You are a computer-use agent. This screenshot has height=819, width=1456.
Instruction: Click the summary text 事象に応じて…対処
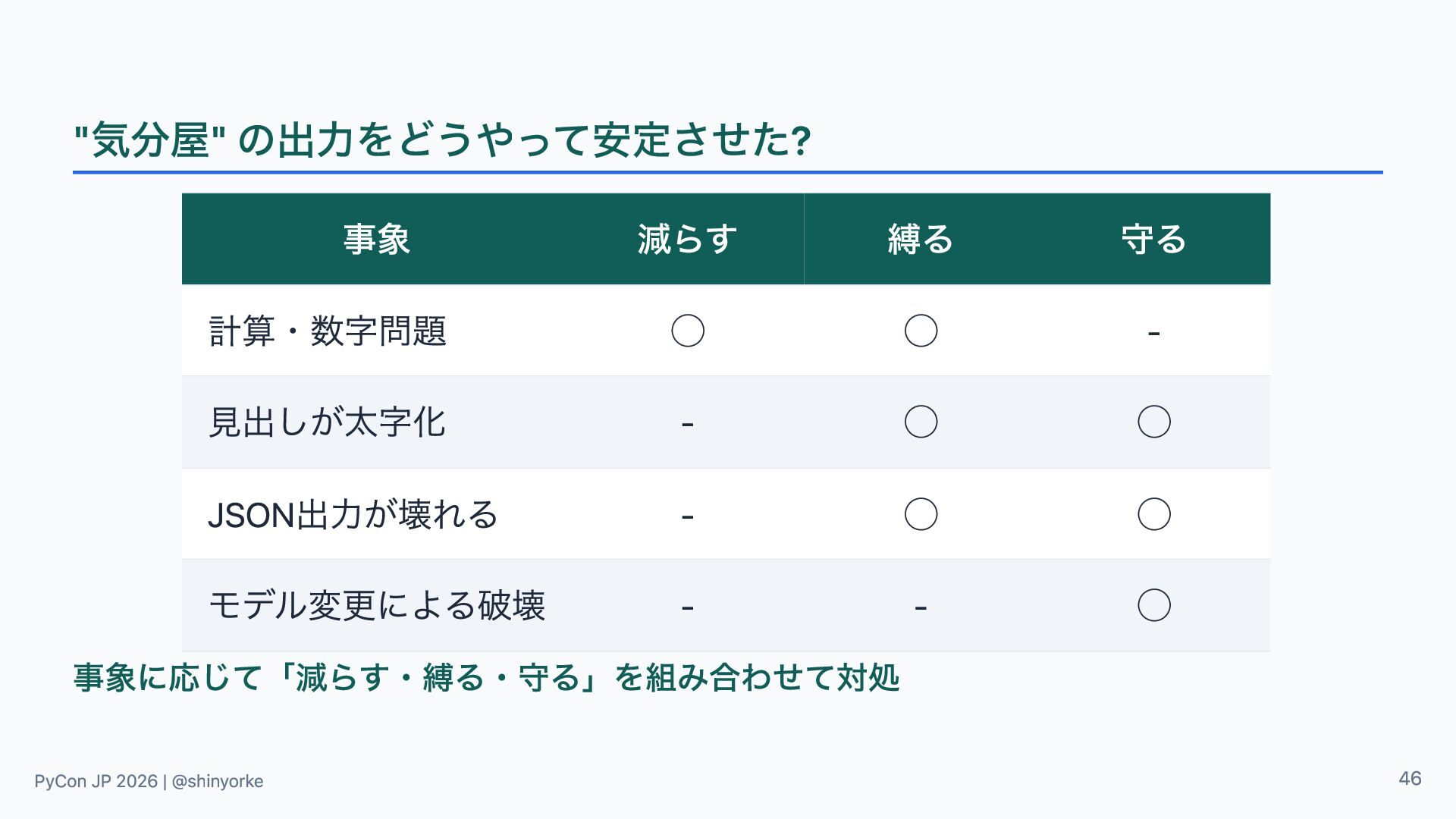click(x=486, y=677)
